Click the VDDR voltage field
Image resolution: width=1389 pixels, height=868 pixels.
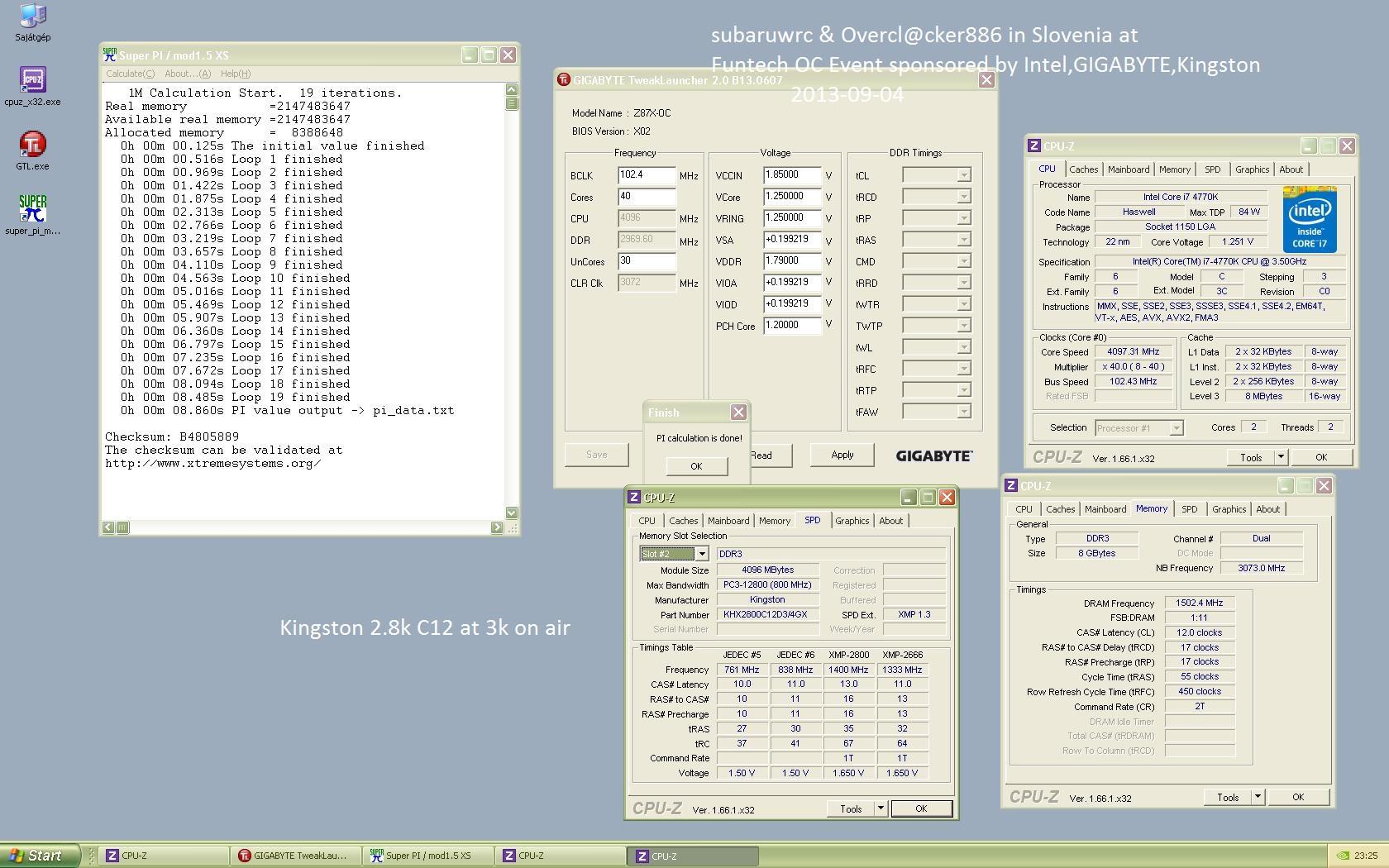[x=792, y=261]
